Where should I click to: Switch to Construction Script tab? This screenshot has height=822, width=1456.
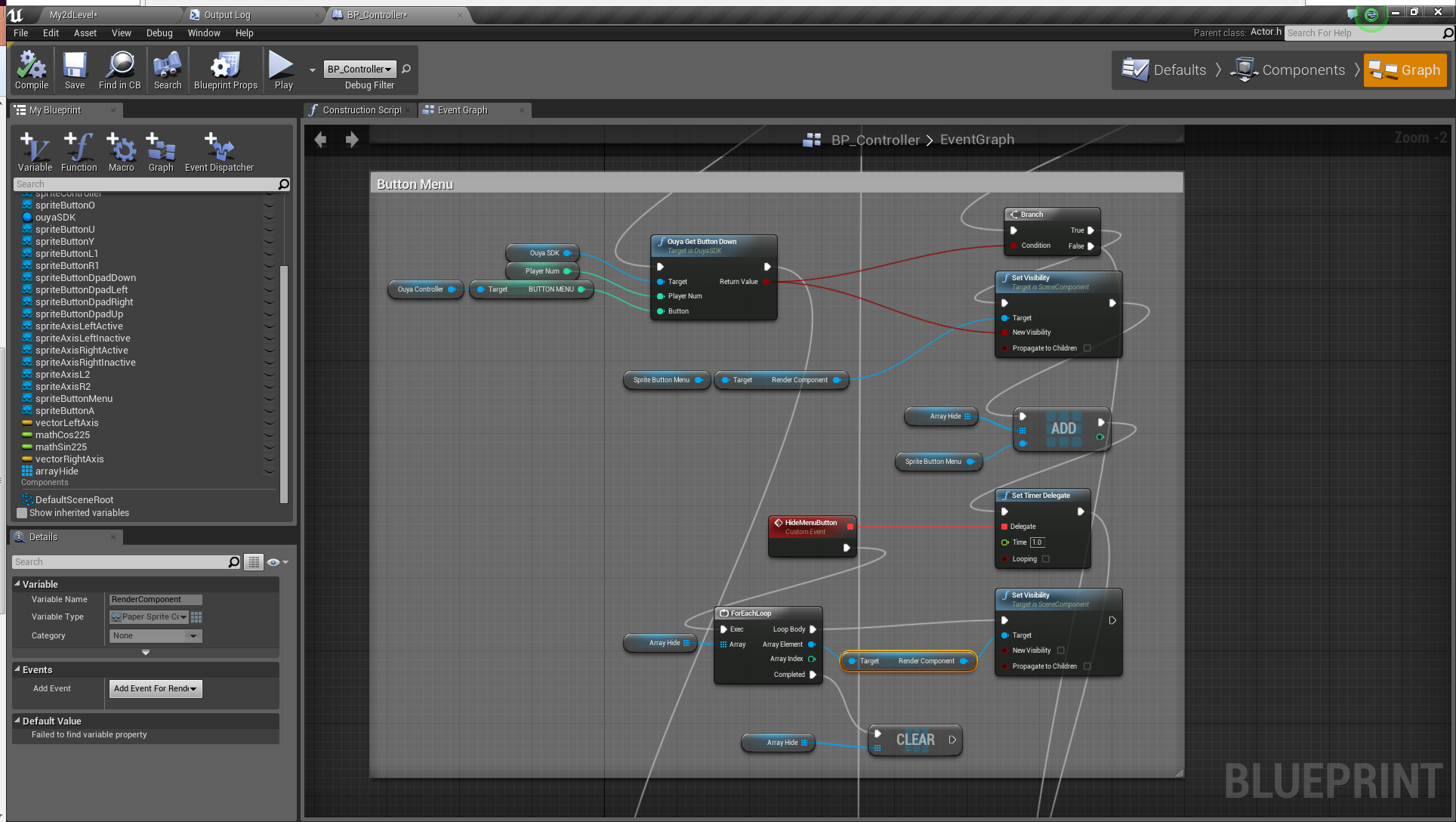[x=361, y=110]
